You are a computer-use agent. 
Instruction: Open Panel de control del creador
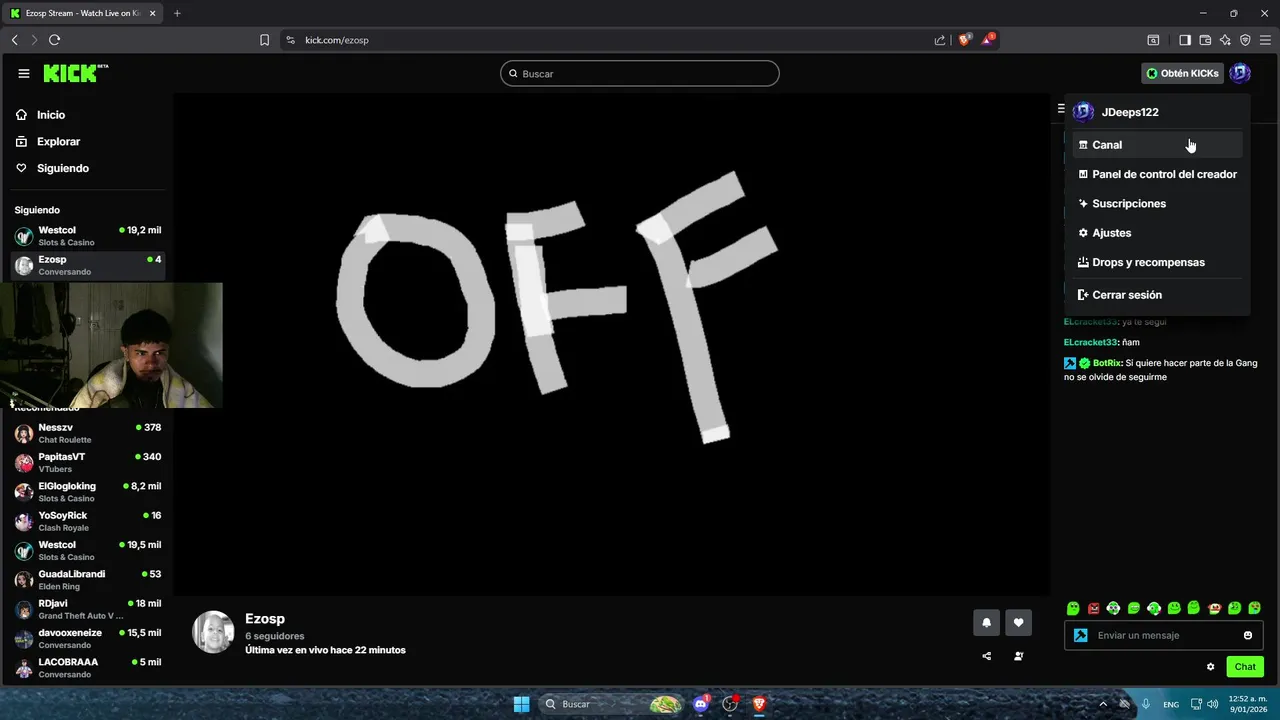tap(1157, 174)
